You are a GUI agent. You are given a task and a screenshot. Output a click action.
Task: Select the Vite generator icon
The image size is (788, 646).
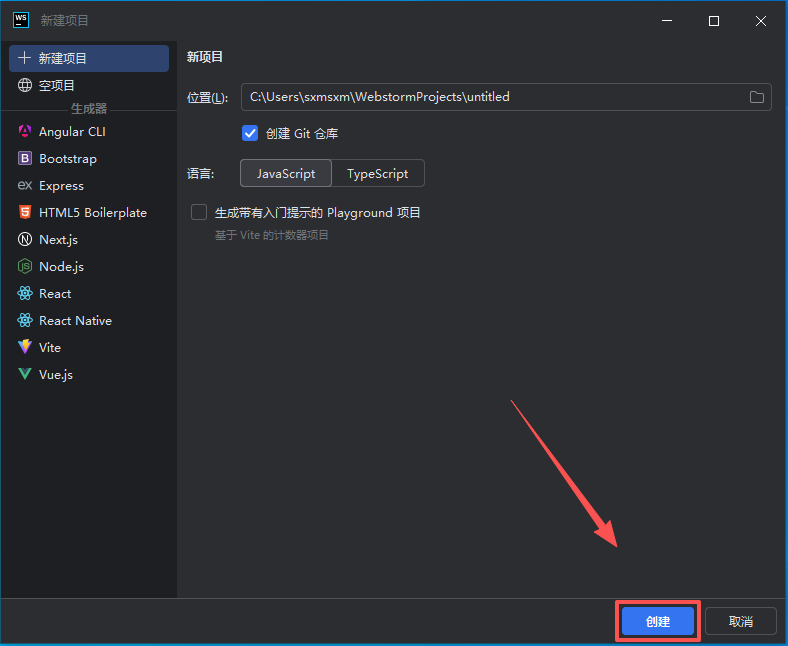click(x=25, y=347)
